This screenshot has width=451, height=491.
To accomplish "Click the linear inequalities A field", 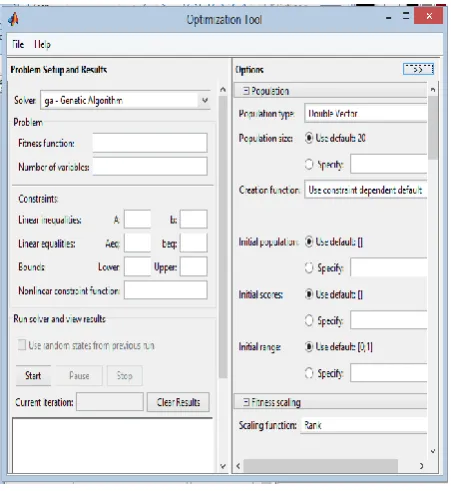I will [x=137, y=219].
